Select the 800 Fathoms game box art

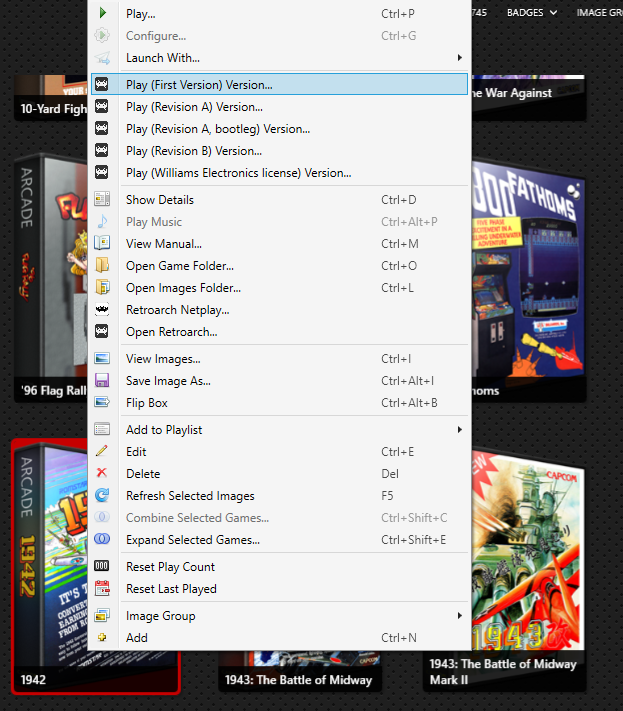[x=529, y=279]
